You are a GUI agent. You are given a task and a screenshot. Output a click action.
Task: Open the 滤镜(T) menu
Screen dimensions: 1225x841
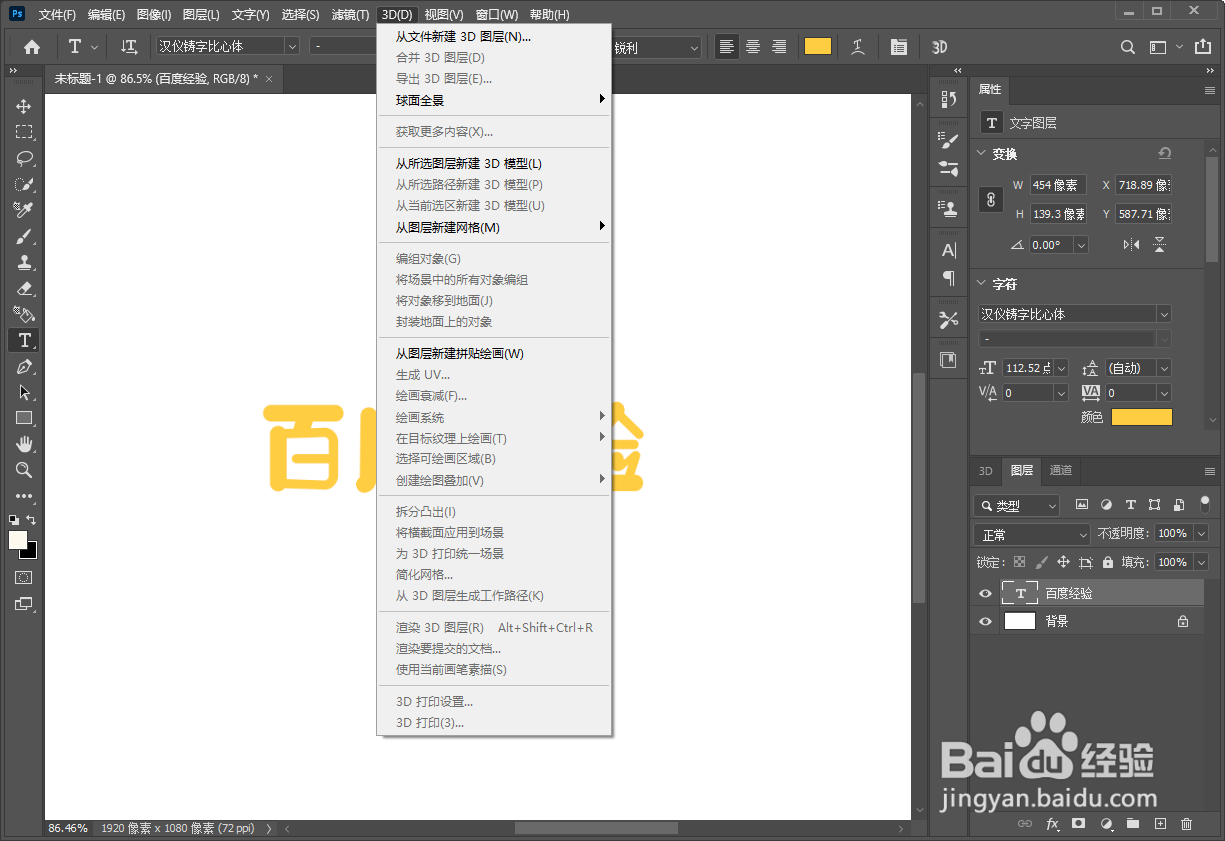350,15
